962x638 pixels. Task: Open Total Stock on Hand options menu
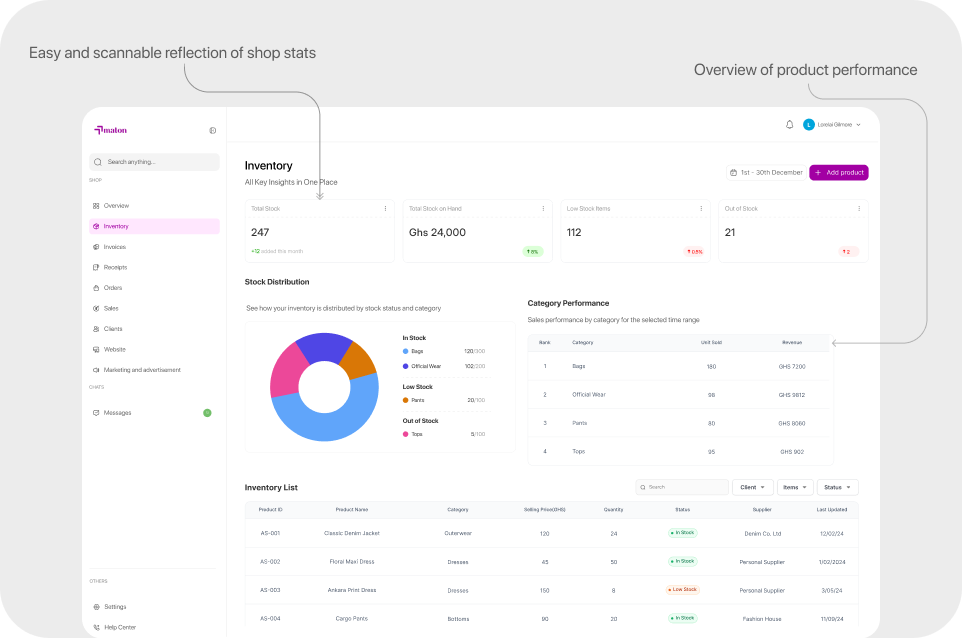tap(543, 209)
